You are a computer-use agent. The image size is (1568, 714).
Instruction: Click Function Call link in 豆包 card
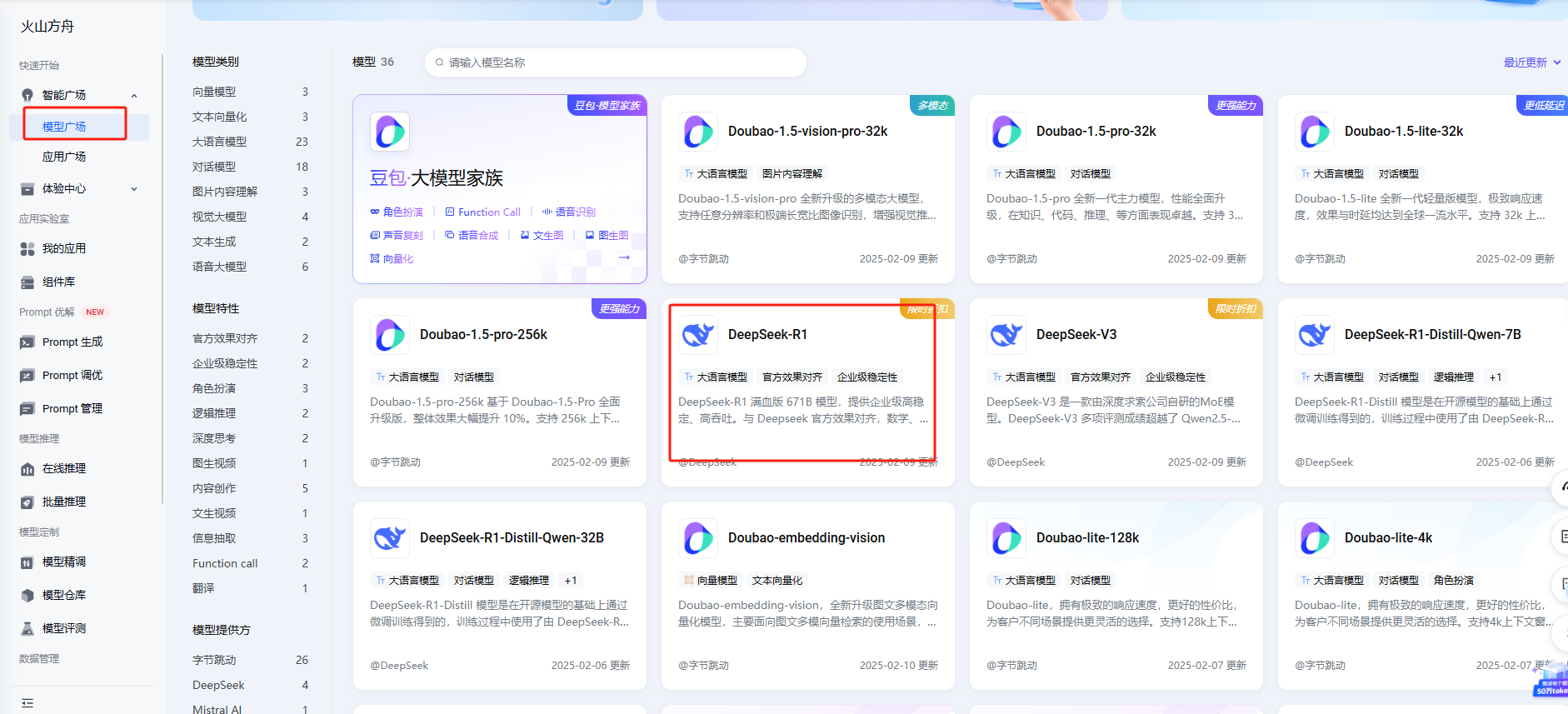pyautogui.click(x=483, y=212)
